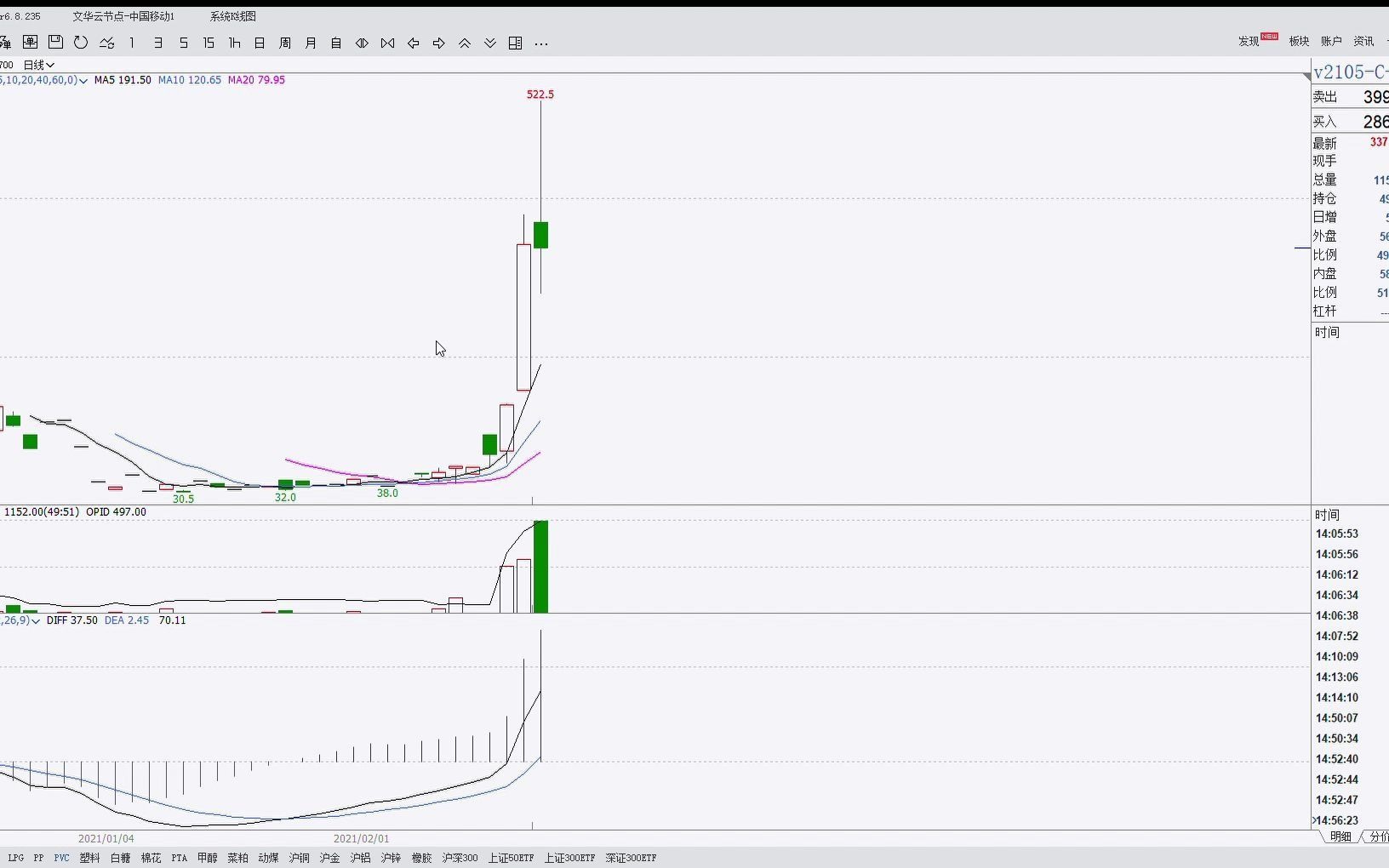This screenshot has height=868, width=1389.
Task: Click the order ticket (单) icon in toolbar
Action: pos(30,43)
